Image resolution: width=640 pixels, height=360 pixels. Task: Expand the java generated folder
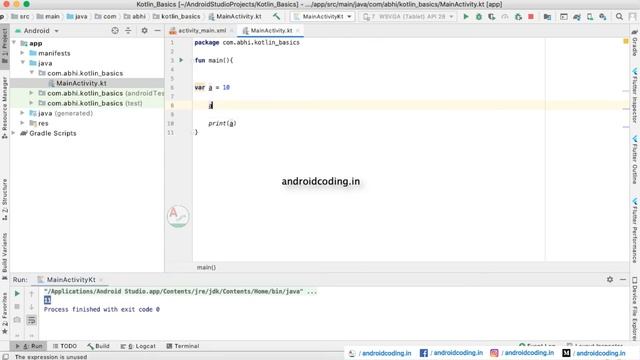(x=23, y=113)
